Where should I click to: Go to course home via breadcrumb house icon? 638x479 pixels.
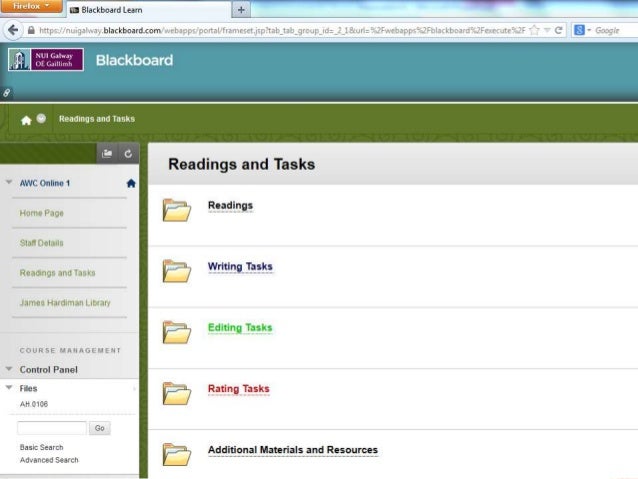[x=26, y=120]
